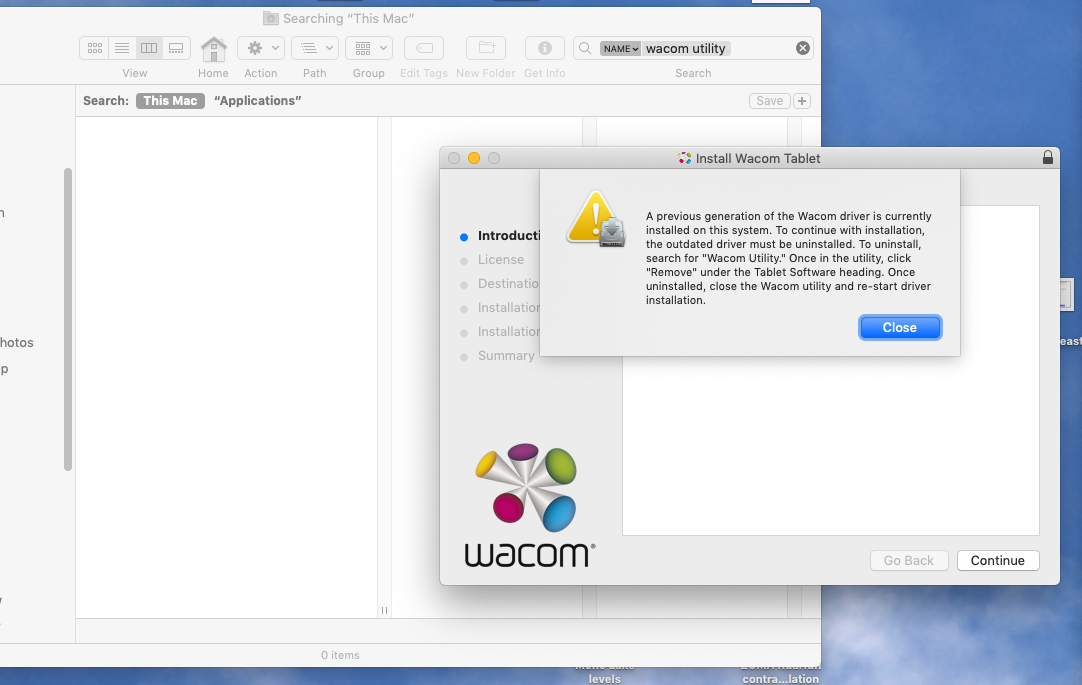Select the 'This Mac' search scope

(x=170, y=101)
